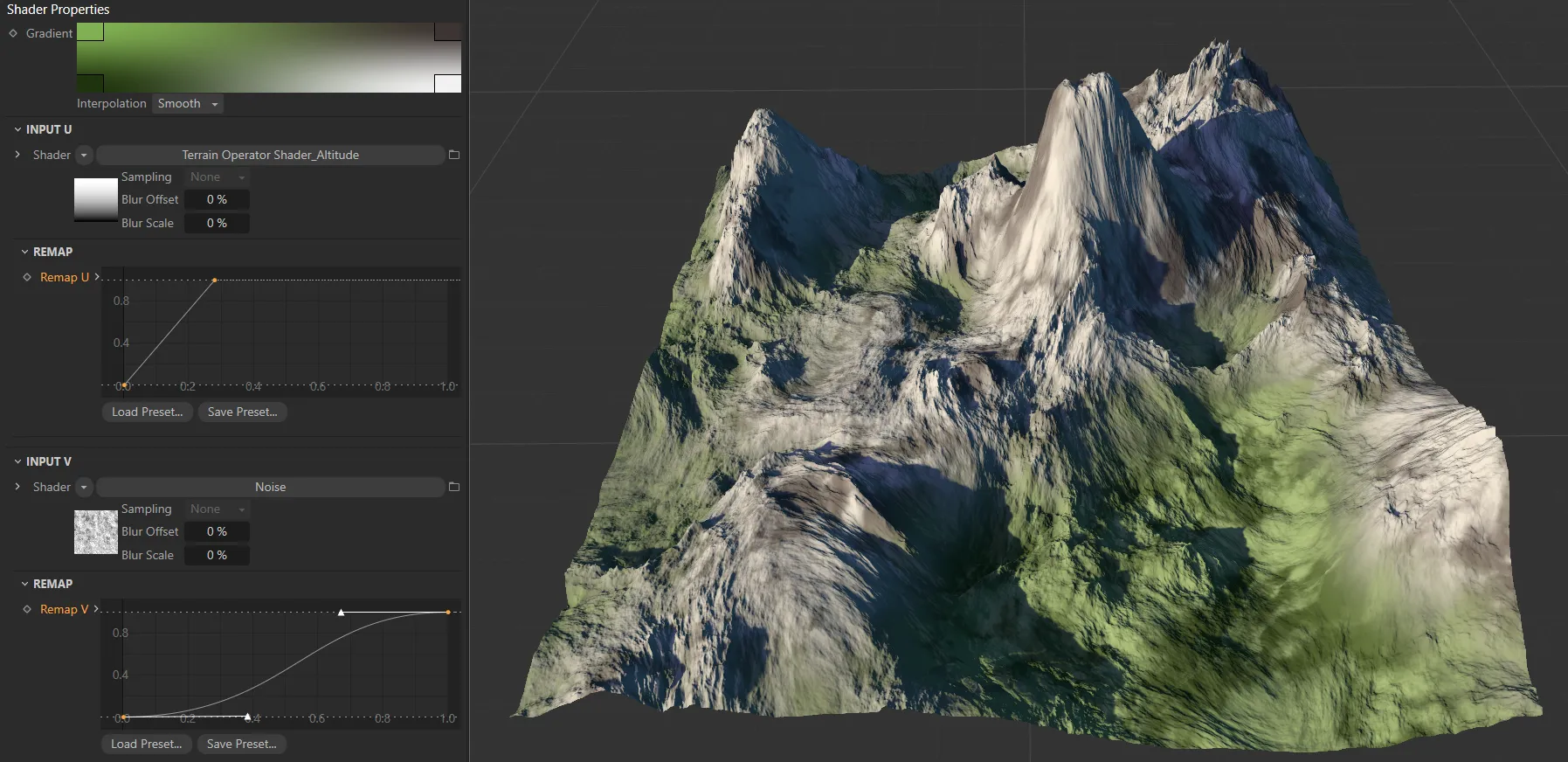1568x762 pixels.
Task: Click the Terrain Operator Shader_Altitude button
Action: (x=270, y=155)
